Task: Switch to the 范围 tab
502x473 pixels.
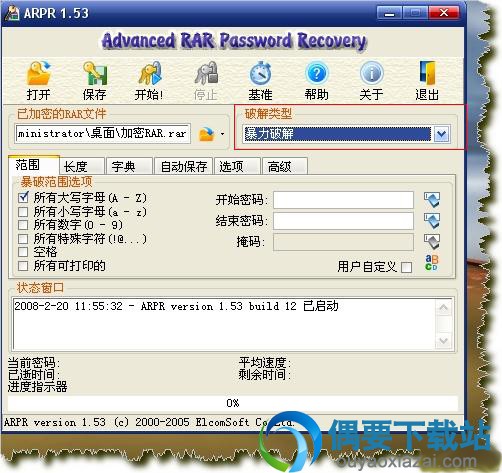Action: coord(34,165)
